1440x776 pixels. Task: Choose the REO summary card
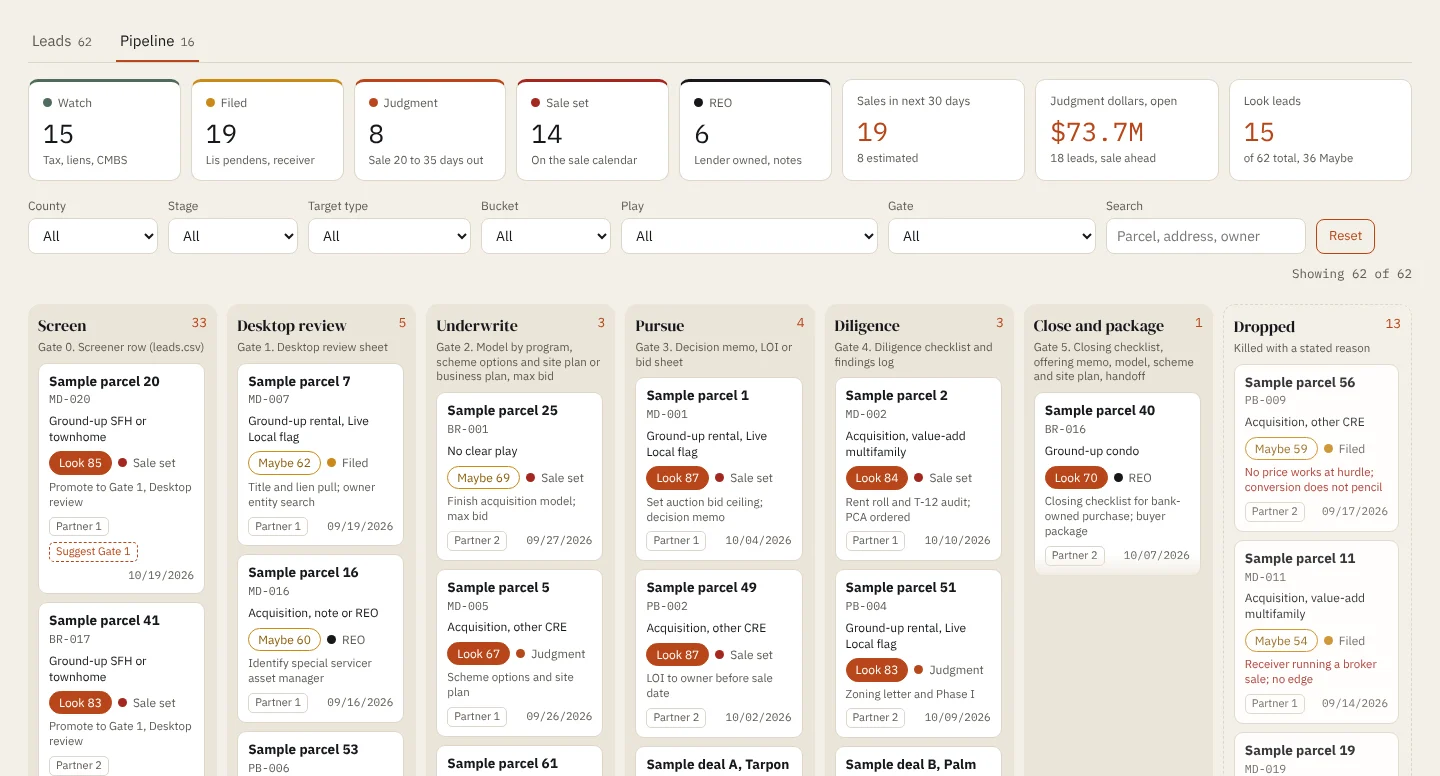[755, 130]
